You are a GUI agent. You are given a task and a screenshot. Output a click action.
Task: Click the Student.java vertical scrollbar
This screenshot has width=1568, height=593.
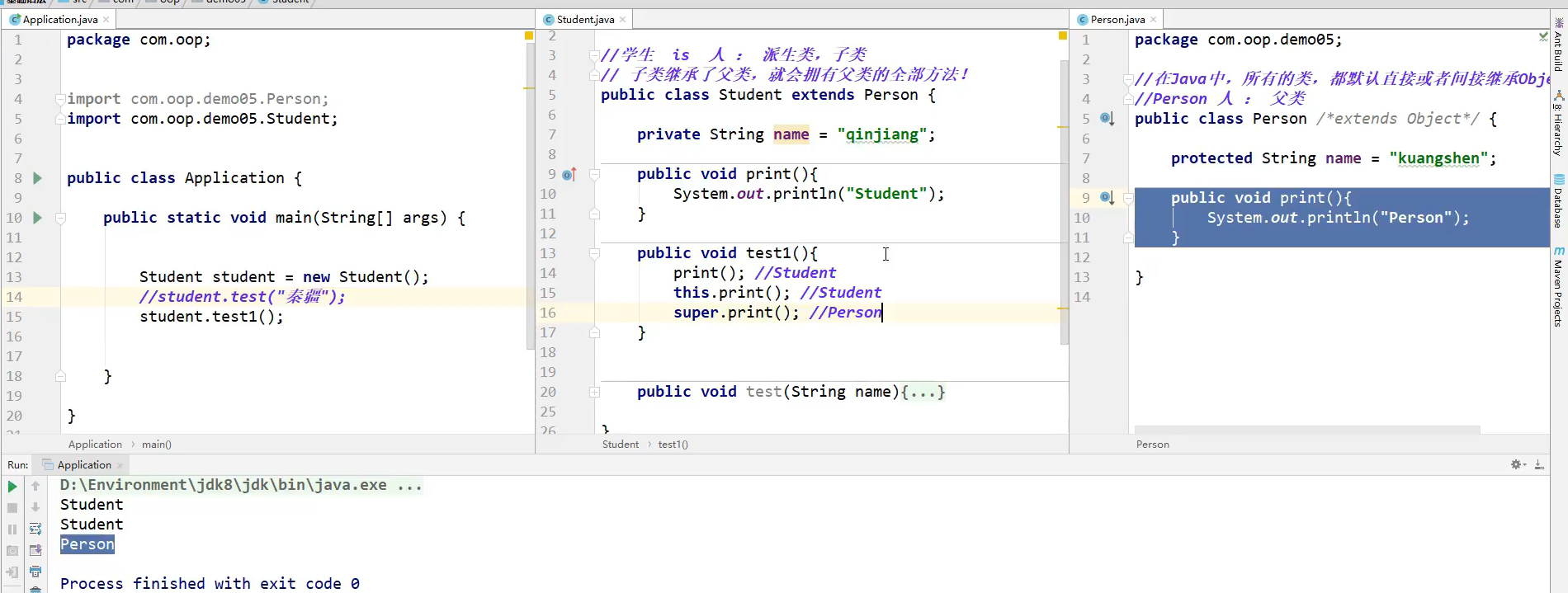1065,202
